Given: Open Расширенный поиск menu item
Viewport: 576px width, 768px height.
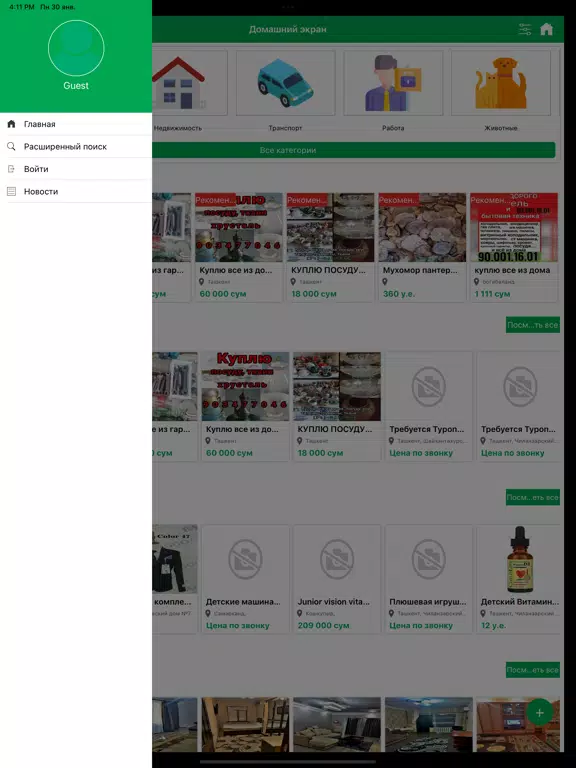Looking at the screenshot, I should tap(76, 146).
